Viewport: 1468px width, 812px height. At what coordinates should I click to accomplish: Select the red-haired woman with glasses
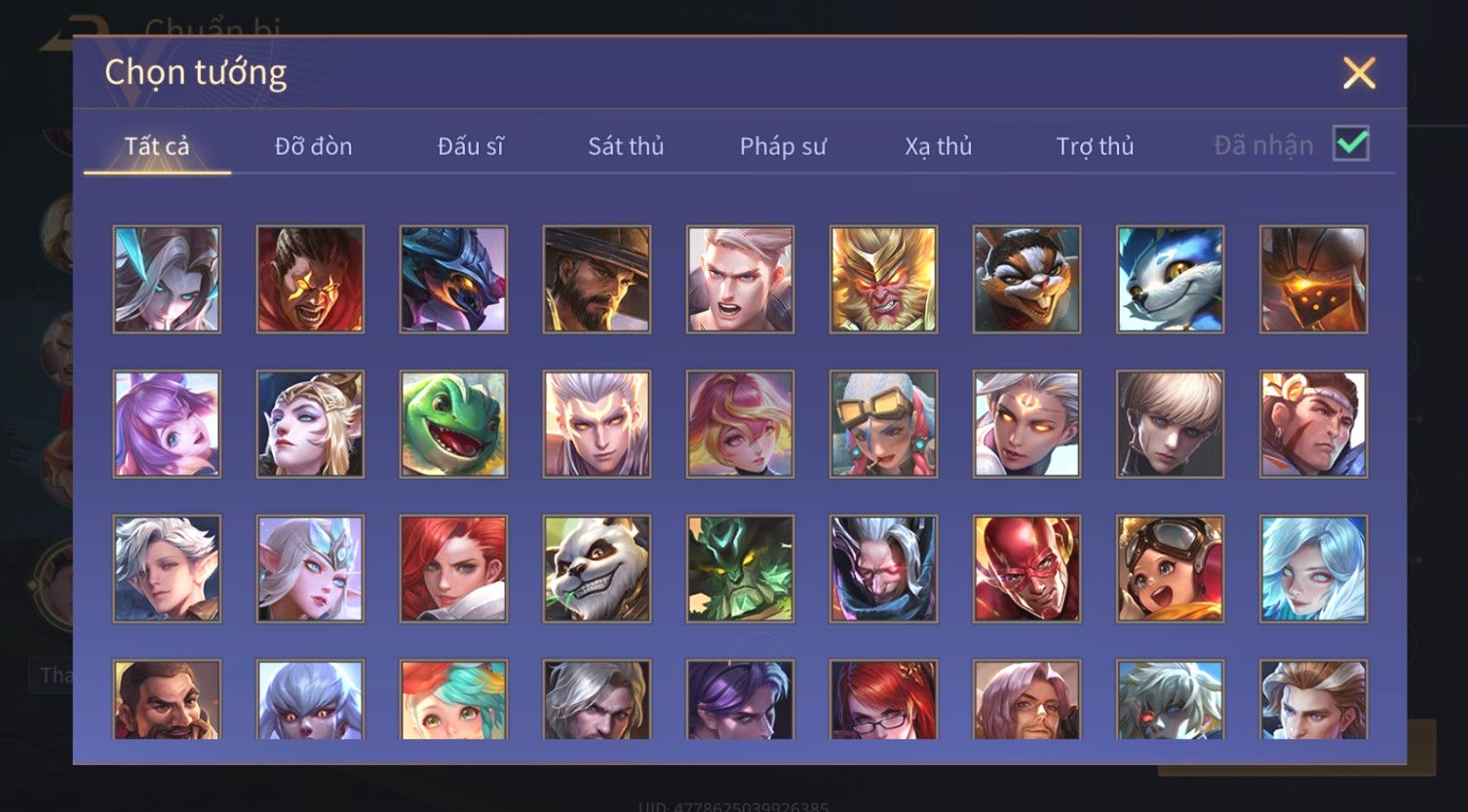point(883,700)
